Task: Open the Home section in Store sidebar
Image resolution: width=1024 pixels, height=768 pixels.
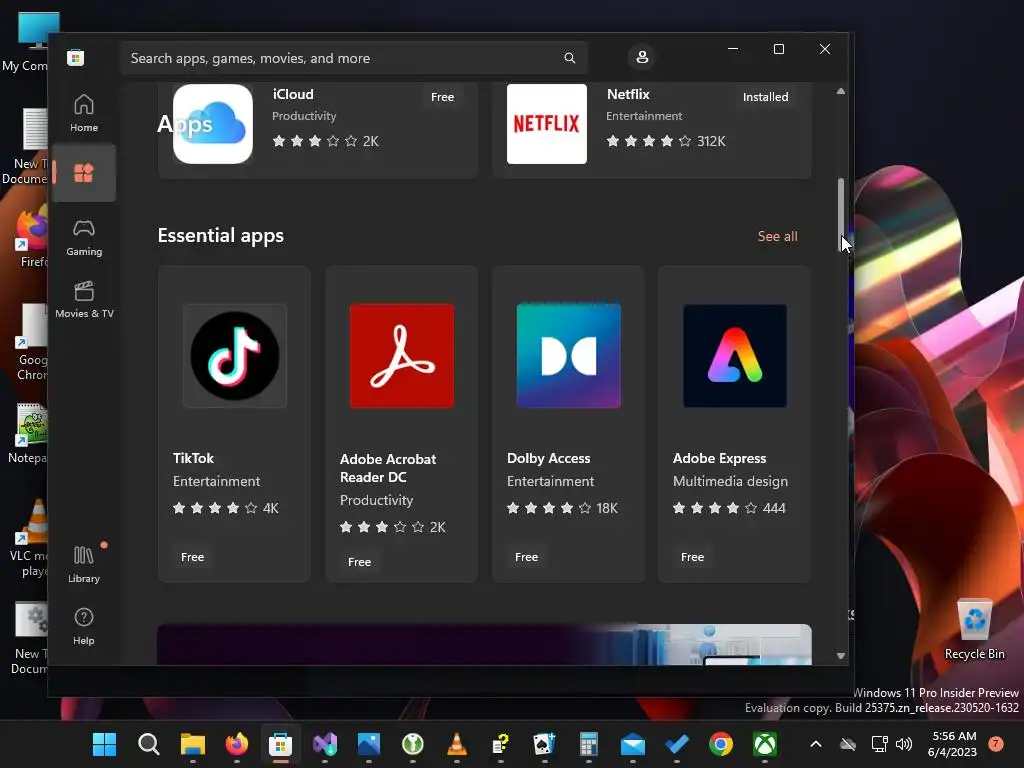Action: [x=84, y=113]
